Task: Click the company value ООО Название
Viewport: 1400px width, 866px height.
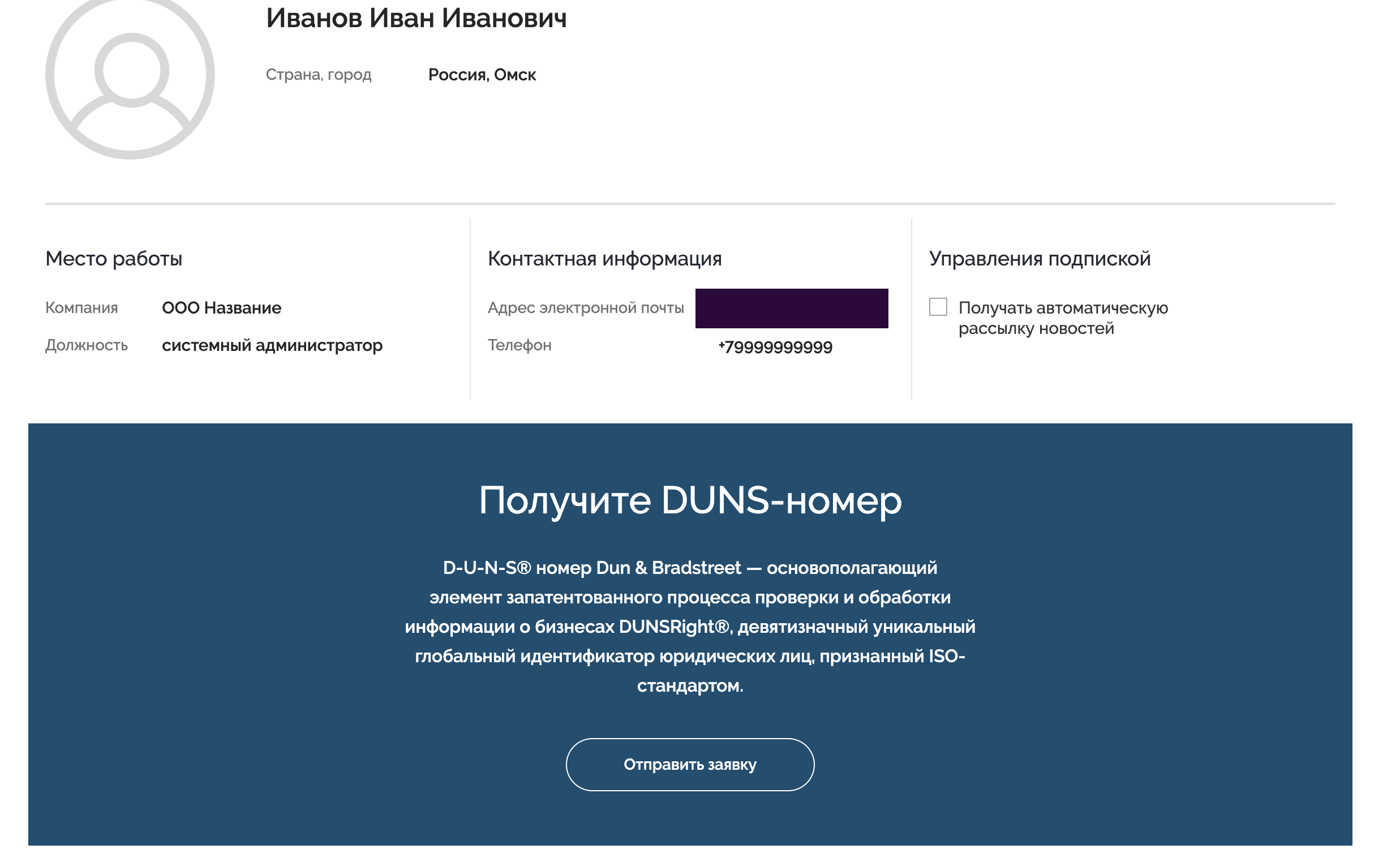Action: coord(222,308)
